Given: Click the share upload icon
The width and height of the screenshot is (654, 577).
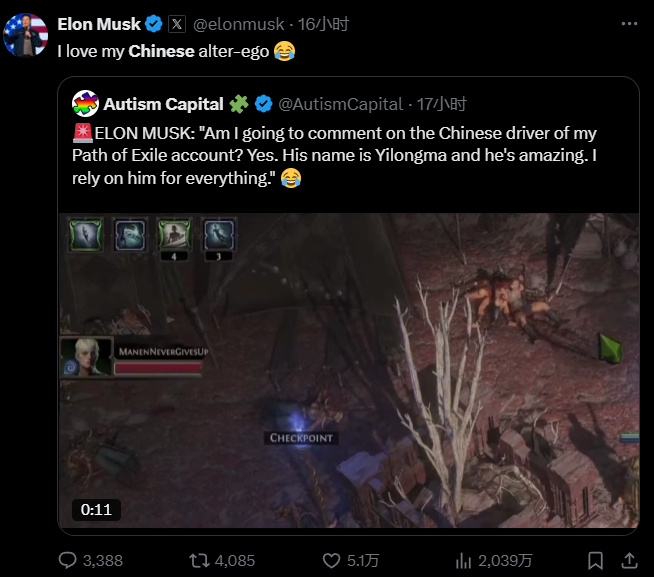Looking at the screenshot, I should (630, 560).
